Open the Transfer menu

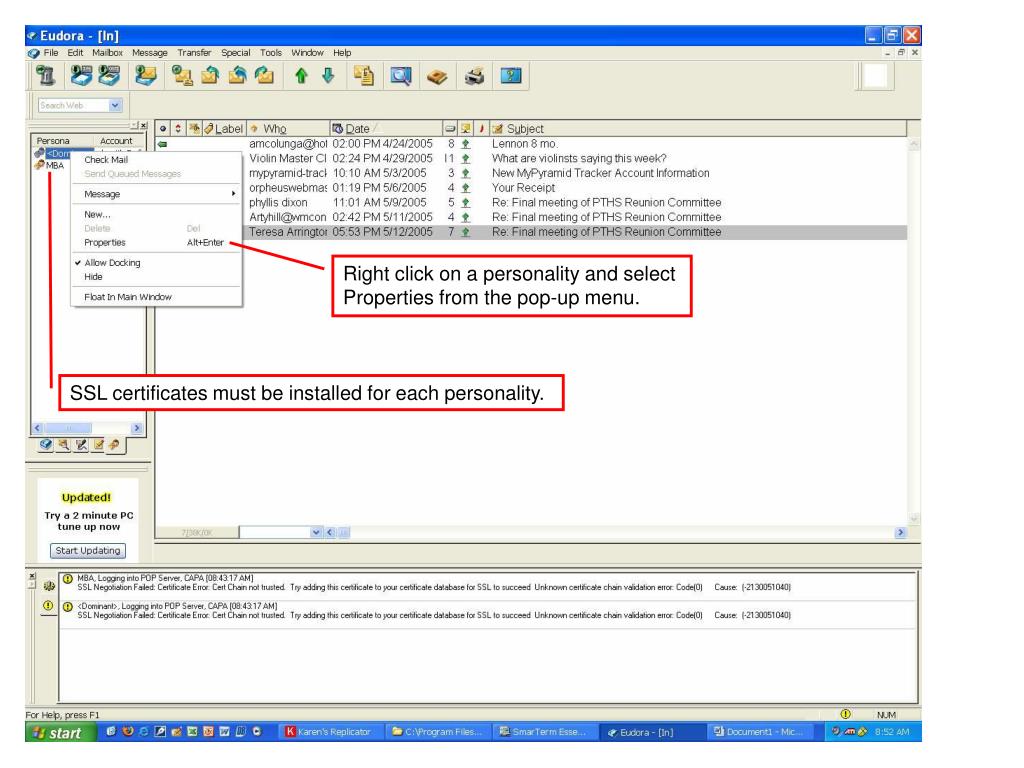[x=194, y=53]
